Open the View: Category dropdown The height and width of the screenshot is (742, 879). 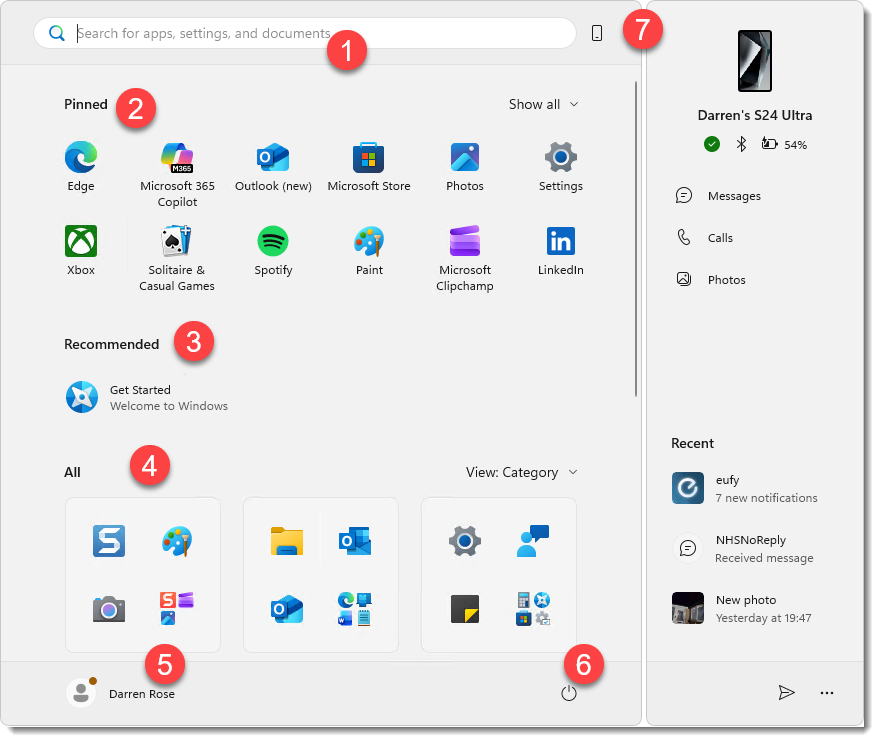[521, 472]
